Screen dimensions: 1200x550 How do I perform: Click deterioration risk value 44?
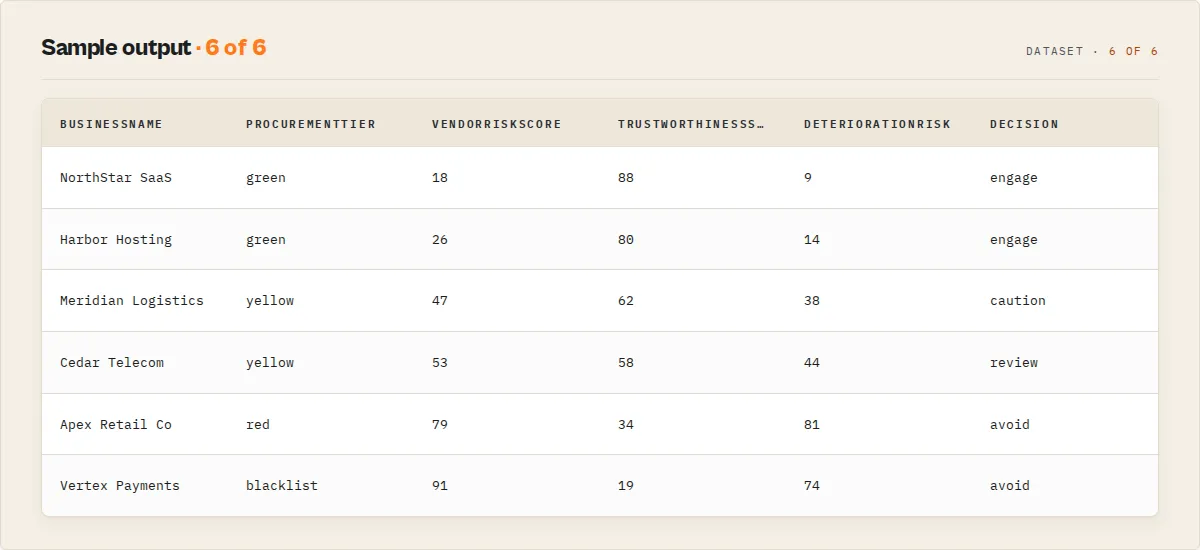tap(812, 363)
